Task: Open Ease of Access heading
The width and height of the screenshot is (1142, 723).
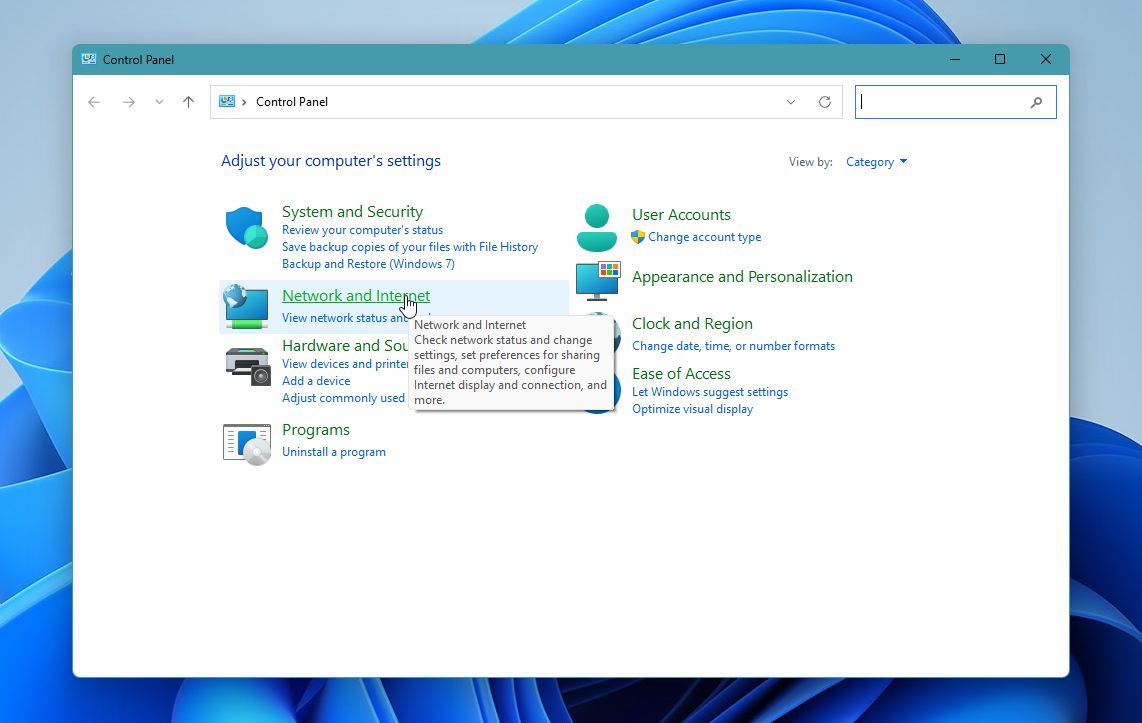Action: [x=681, y=374]
